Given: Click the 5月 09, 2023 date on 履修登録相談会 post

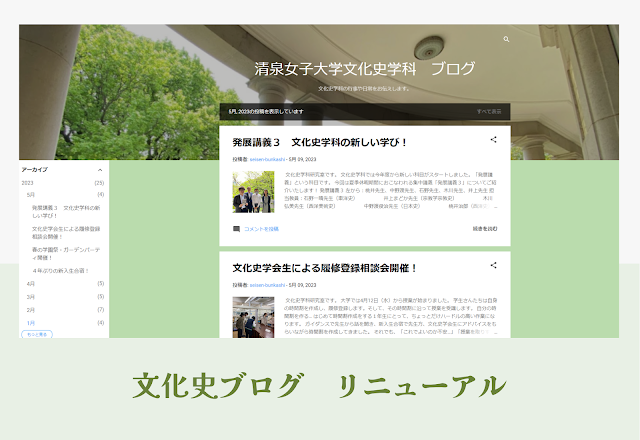Looking at the screenshot, I should click(x=302, y=285).
